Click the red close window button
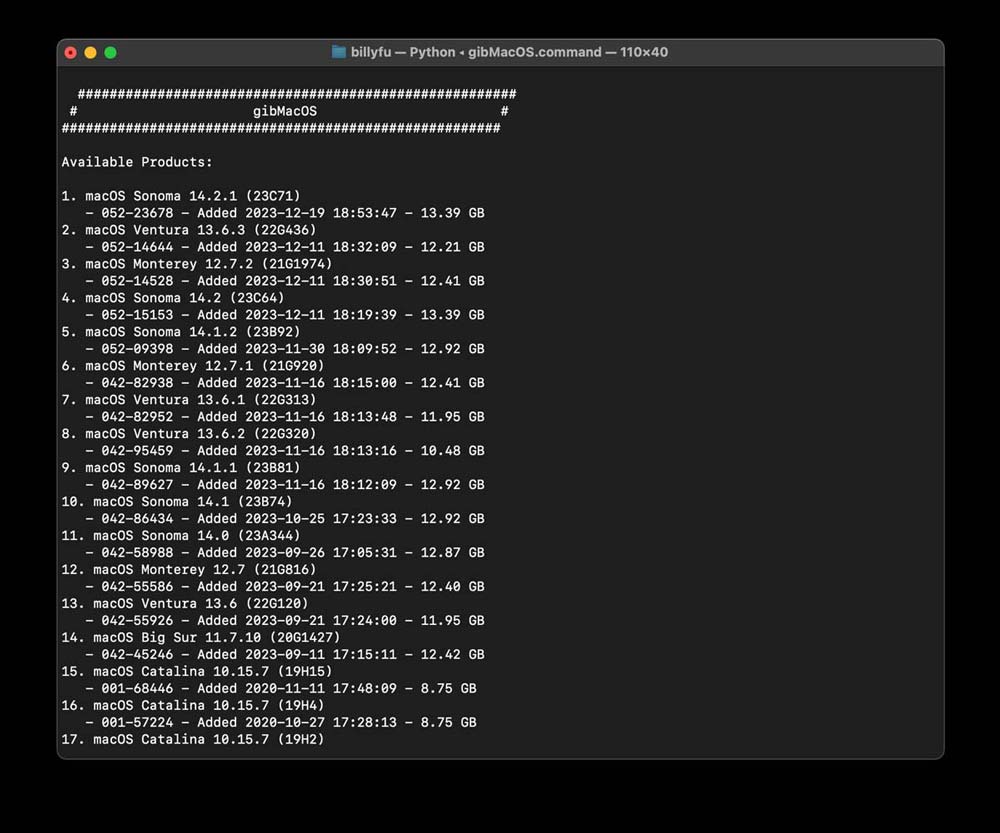The width and height of the screenshot is (1000, 833). pos(71,53)
